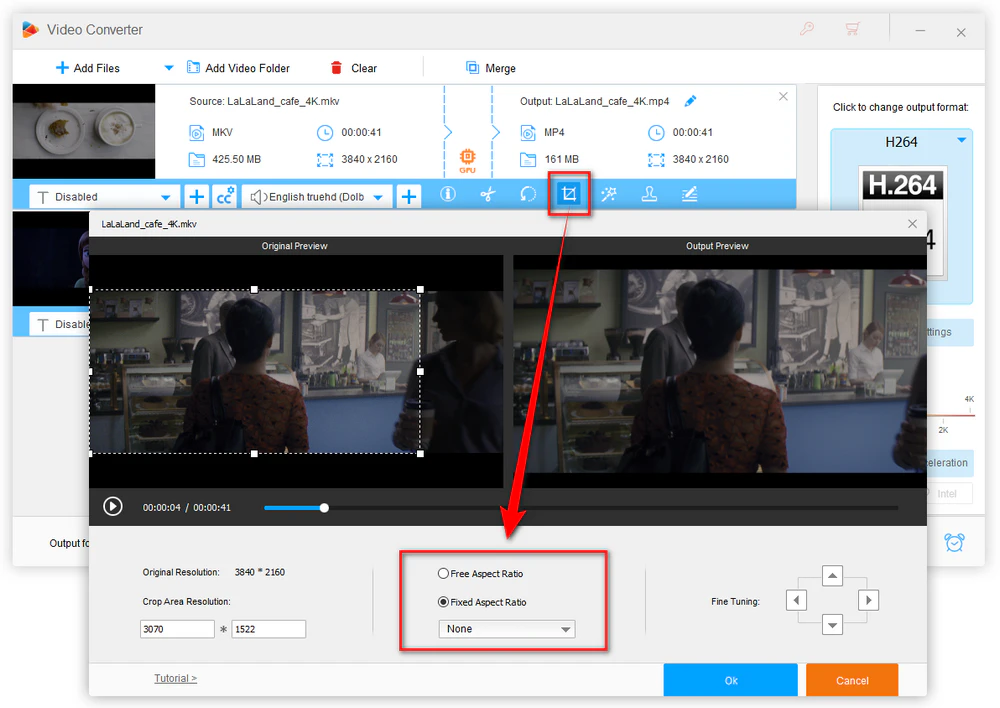Image resolution: width=1000 pixels, height=708 pixels.
Task: Open the H264 output format dropdown
Action: coord(961,140)
